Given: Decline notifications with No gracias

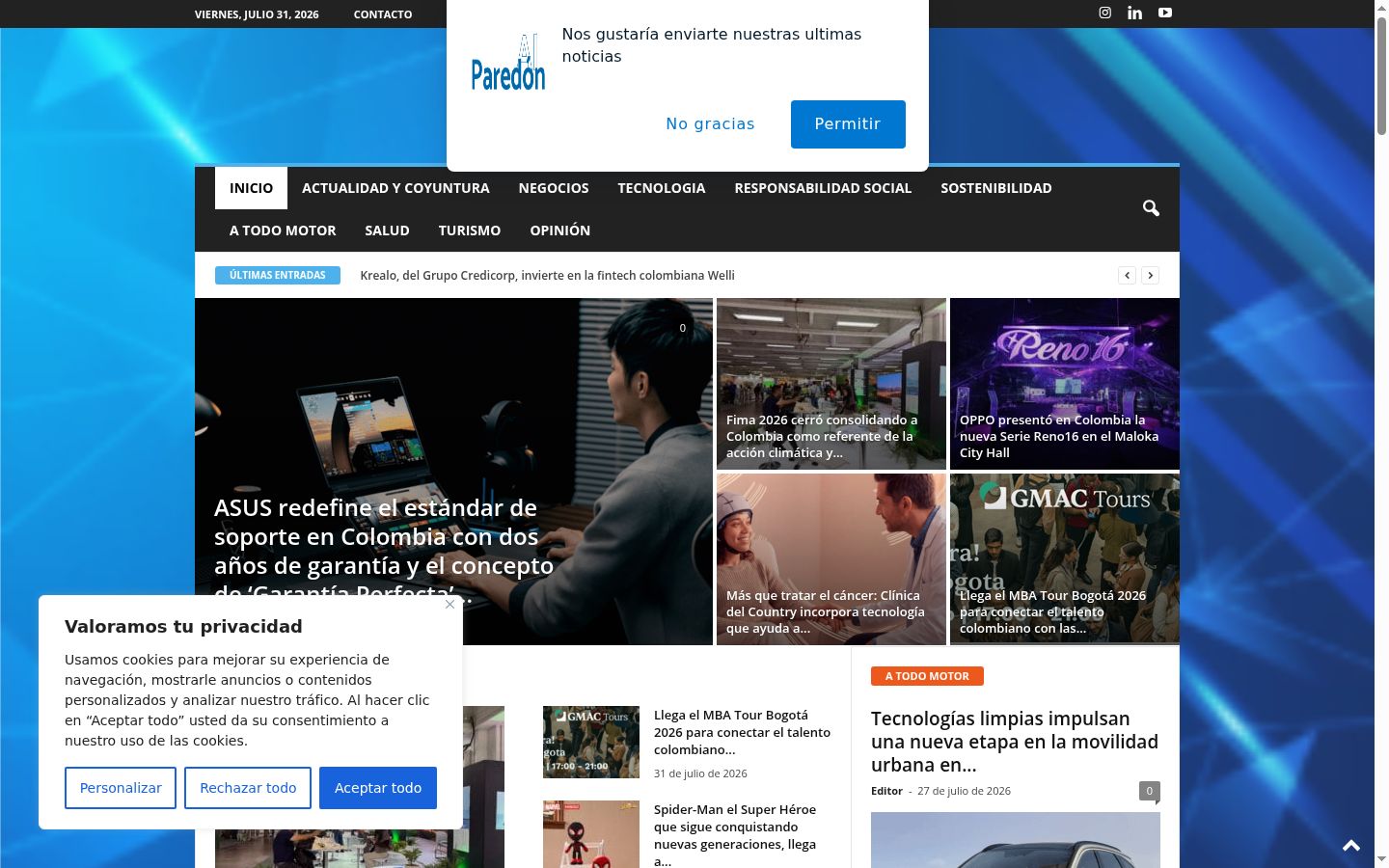Looking at the screenshot, I should pos(710,124).
